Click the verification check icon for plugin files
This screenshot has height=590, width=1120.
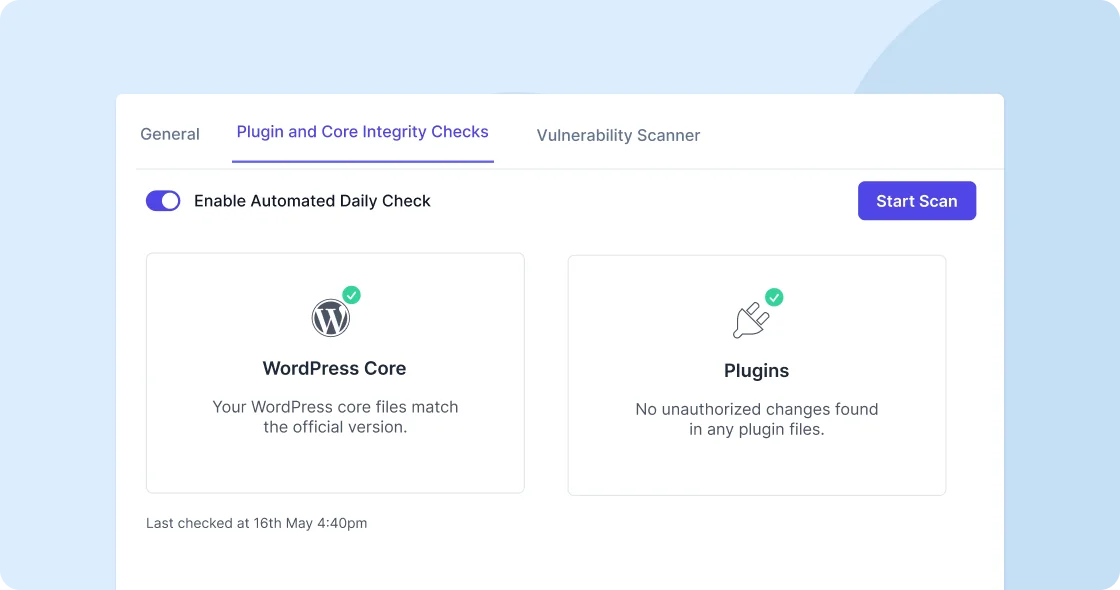(773, 297)
